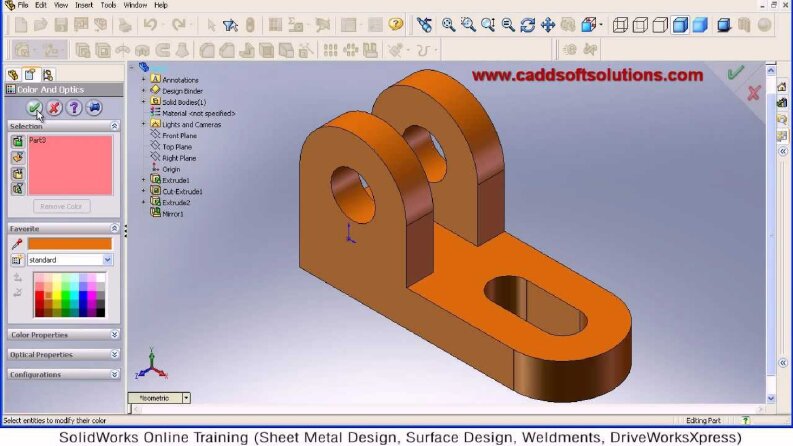Select Material not specified tree item

(198, 113)
